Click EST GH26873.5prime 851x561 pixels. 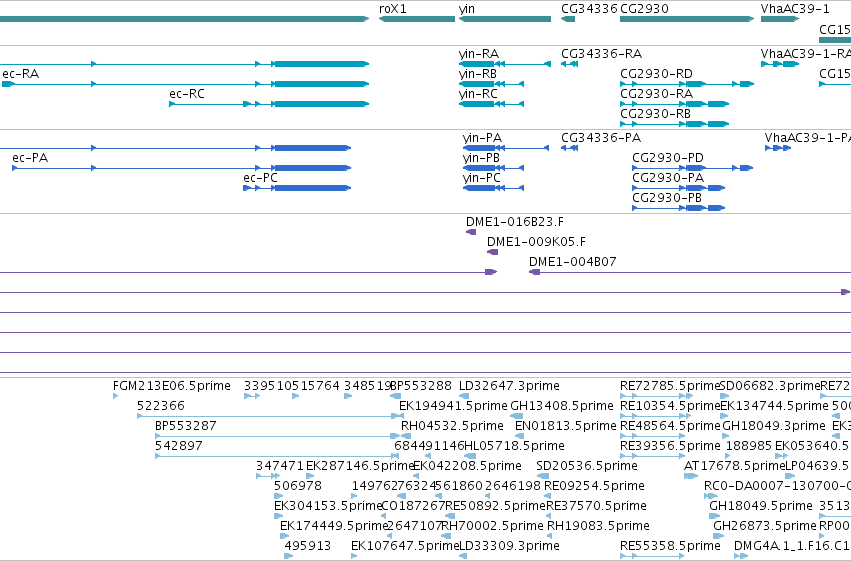[x=765, y=526]
